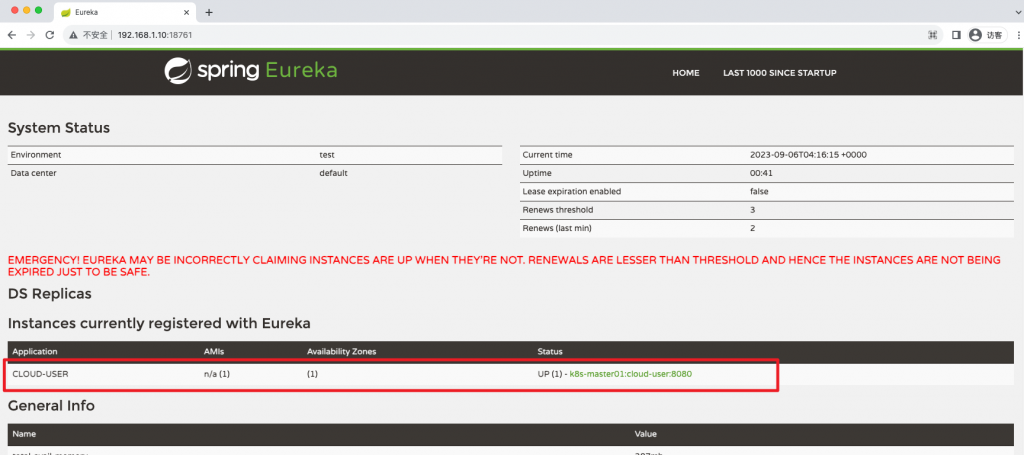The width and height of the screenshot is (1024, 455).
Task: Click the Spring Eureka logo
Action: click(x=251, y=71)
